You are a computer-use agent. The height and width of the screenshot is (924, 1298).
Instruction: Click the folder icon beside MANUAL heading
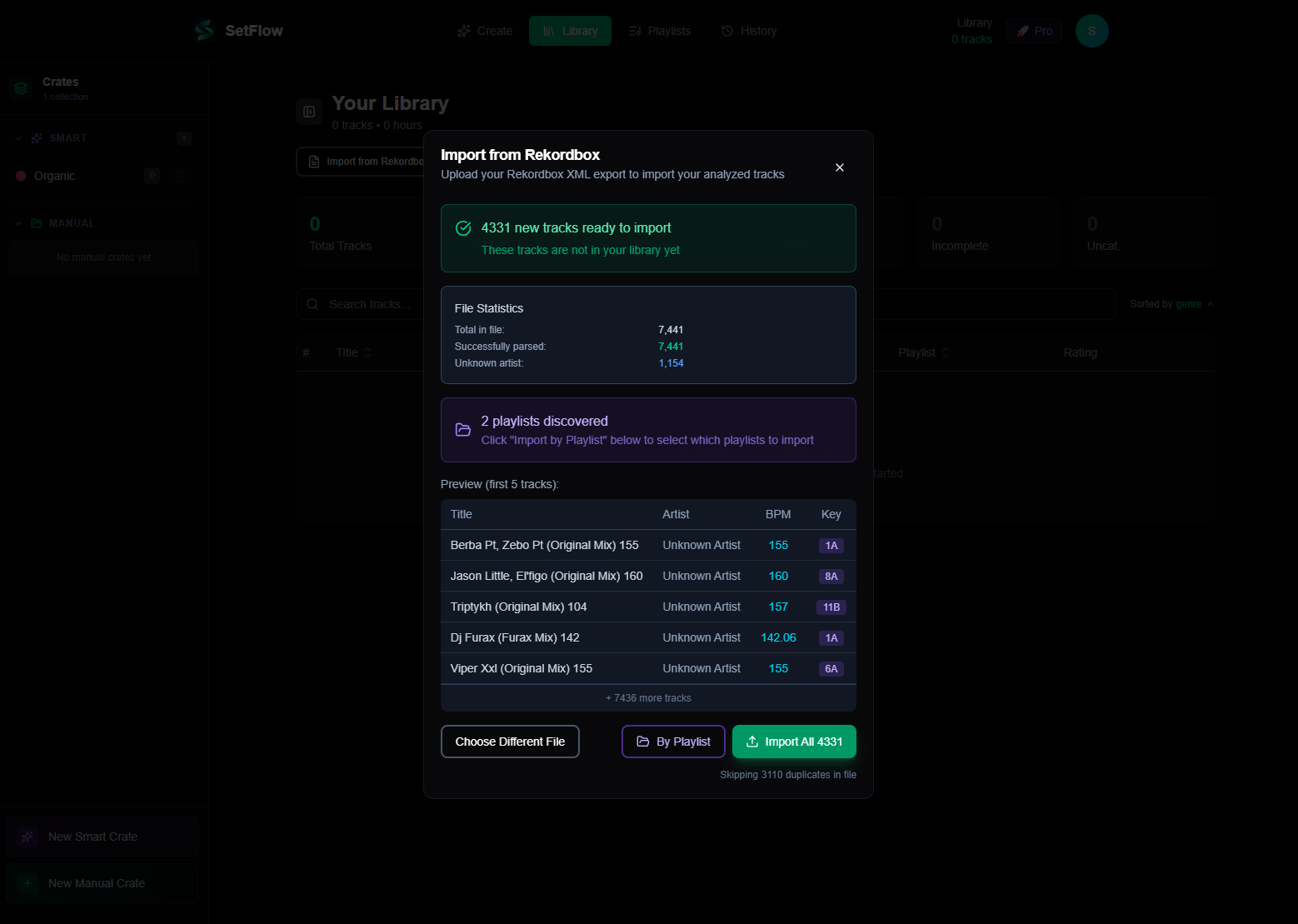[37, 222]
